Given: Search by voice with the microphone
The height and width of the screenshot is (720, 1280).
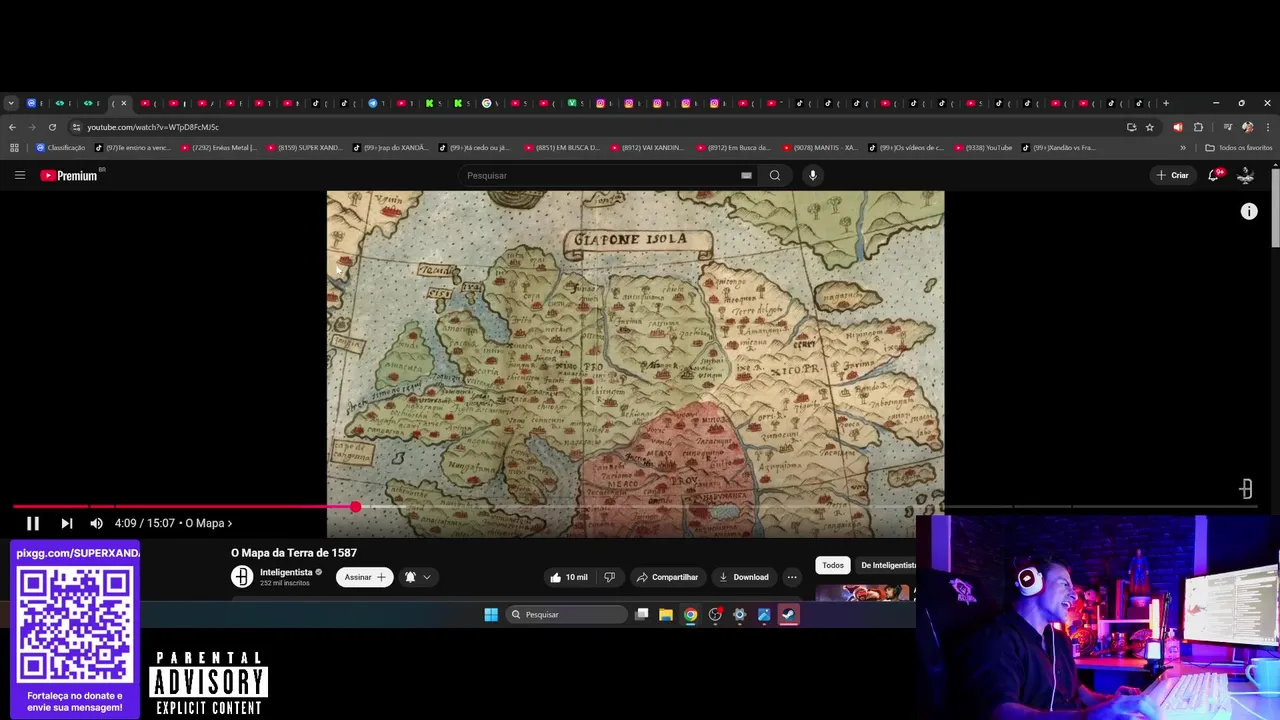Looking at the screenshot, I should pos(812,175).
